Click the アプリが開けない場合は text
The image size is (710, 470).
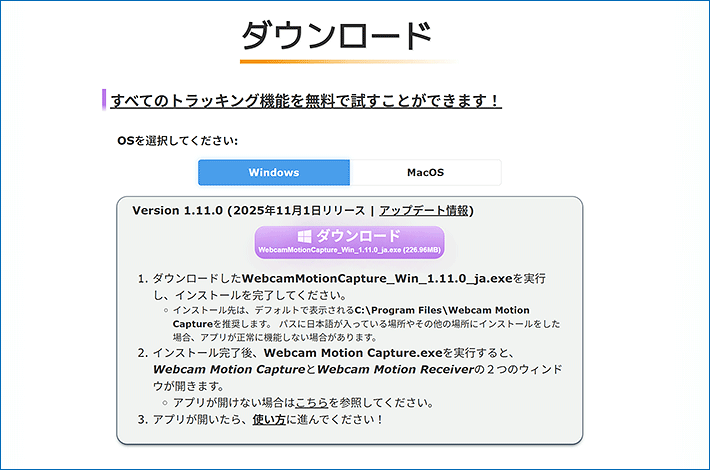click(234, 403)
